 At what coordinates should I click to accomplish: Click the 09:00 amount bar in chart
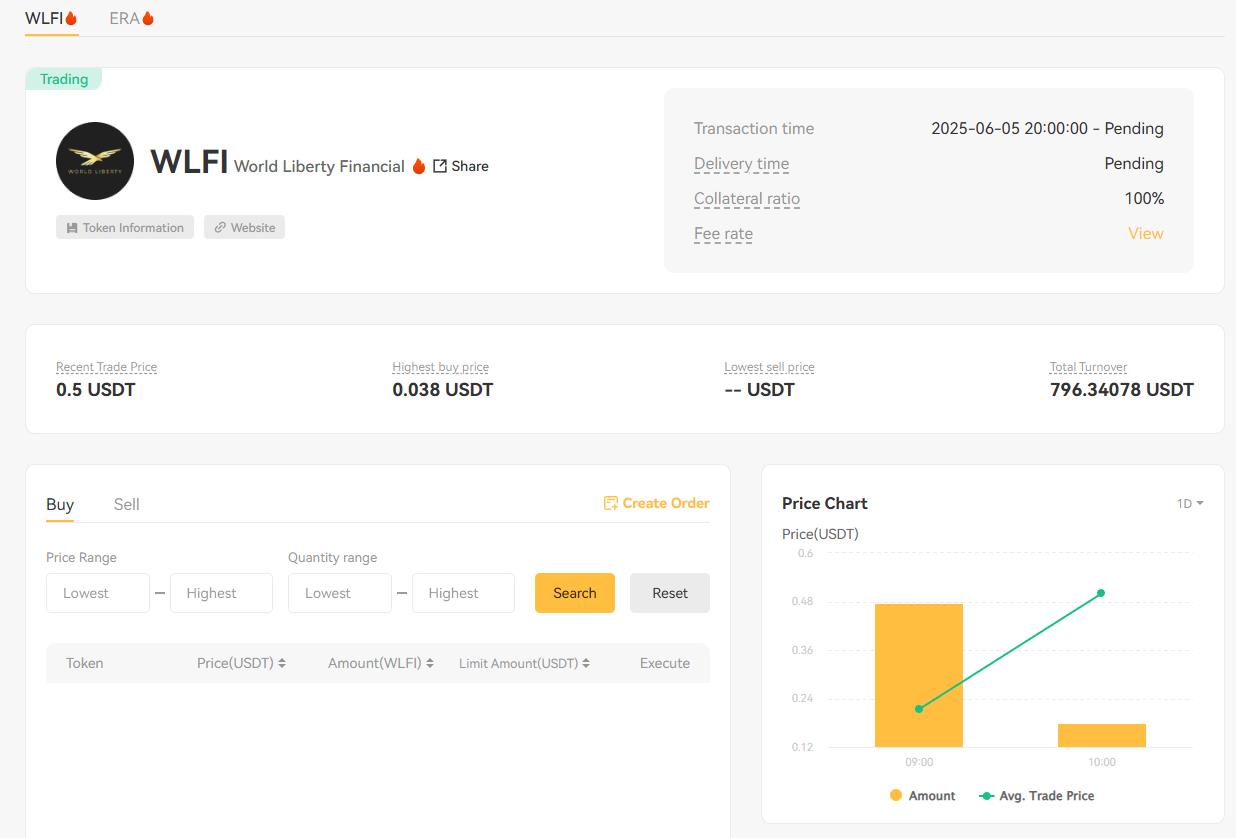pyautogui.click(x=919, y=675)
